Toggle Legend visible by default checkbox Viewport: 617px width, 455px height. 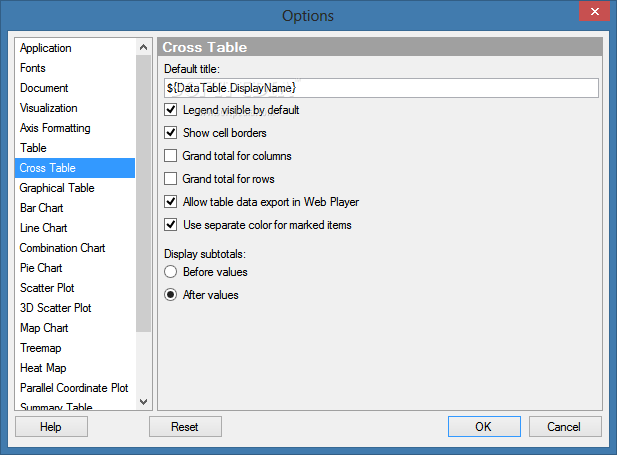(170, 110)
